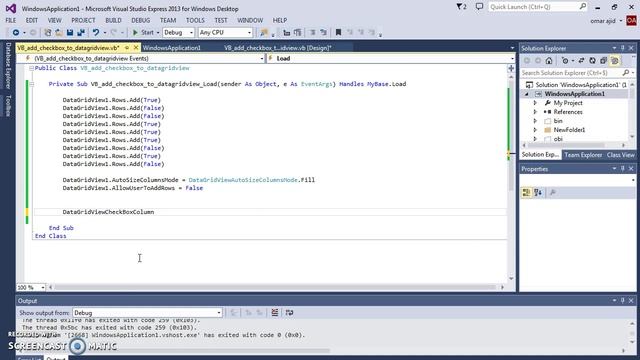Click the New Project toolbar icon
This screenshot has width=640, height=360.
point(48,32)
